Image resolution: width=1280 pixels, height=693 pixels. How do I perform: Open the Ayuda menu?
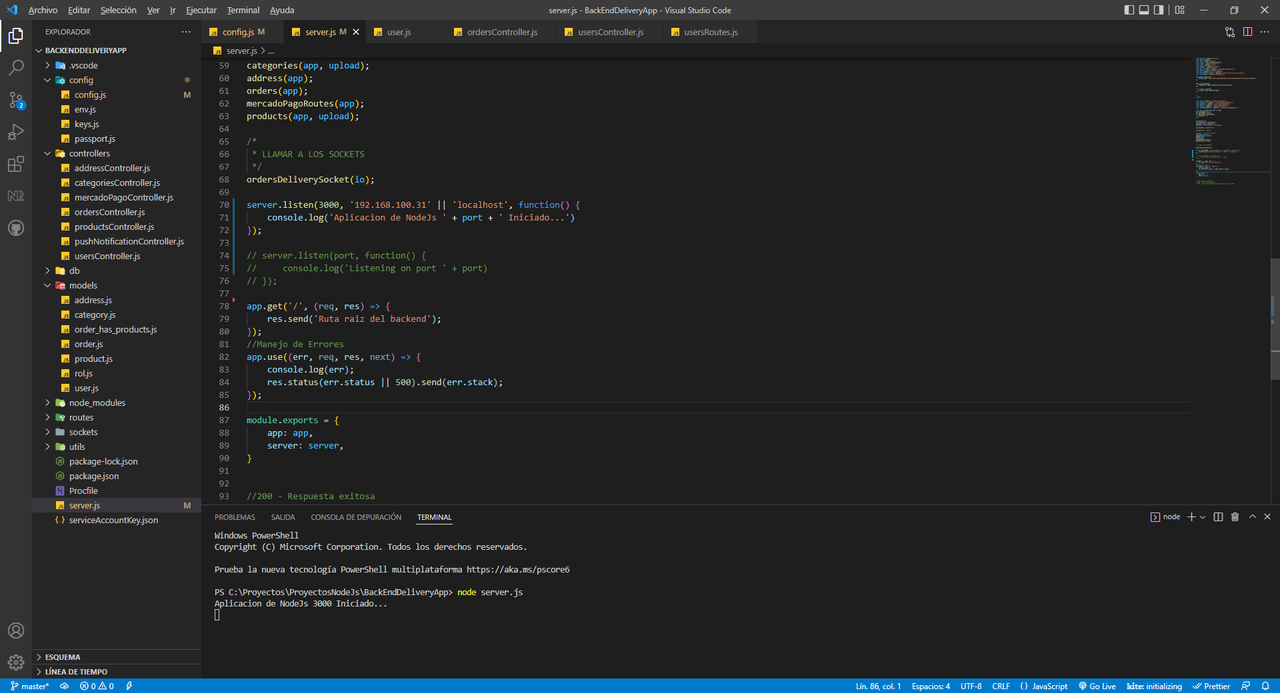click(282, 10)
